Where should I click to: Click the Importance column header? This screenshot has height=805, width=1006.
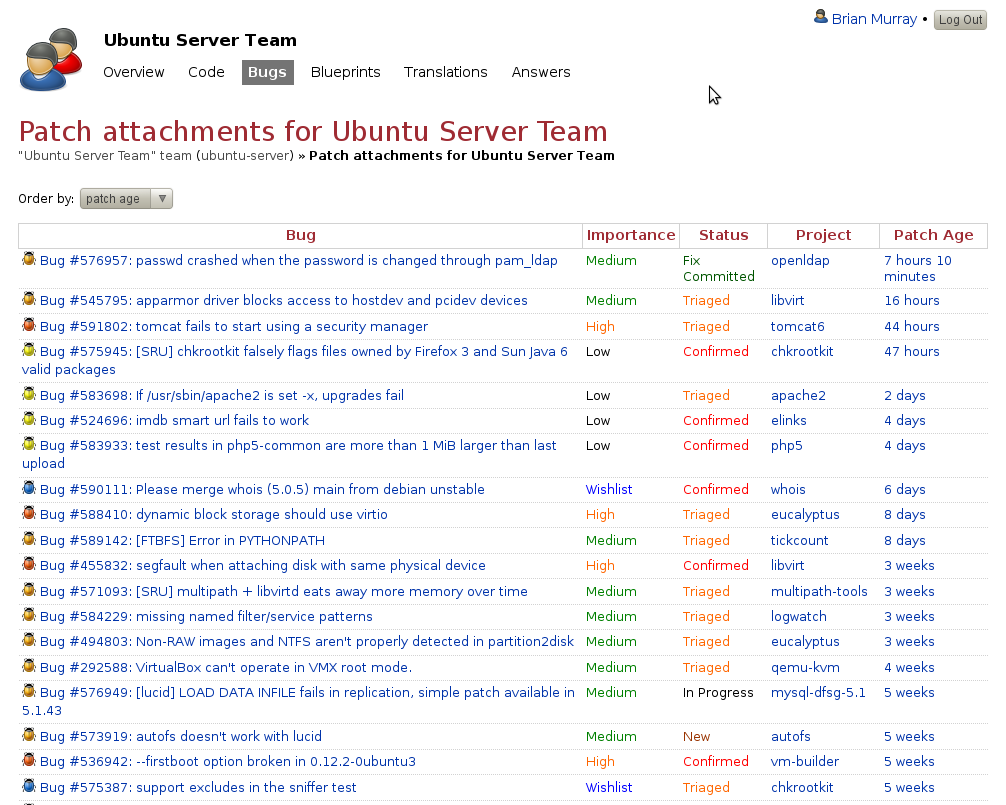(631, 235)
